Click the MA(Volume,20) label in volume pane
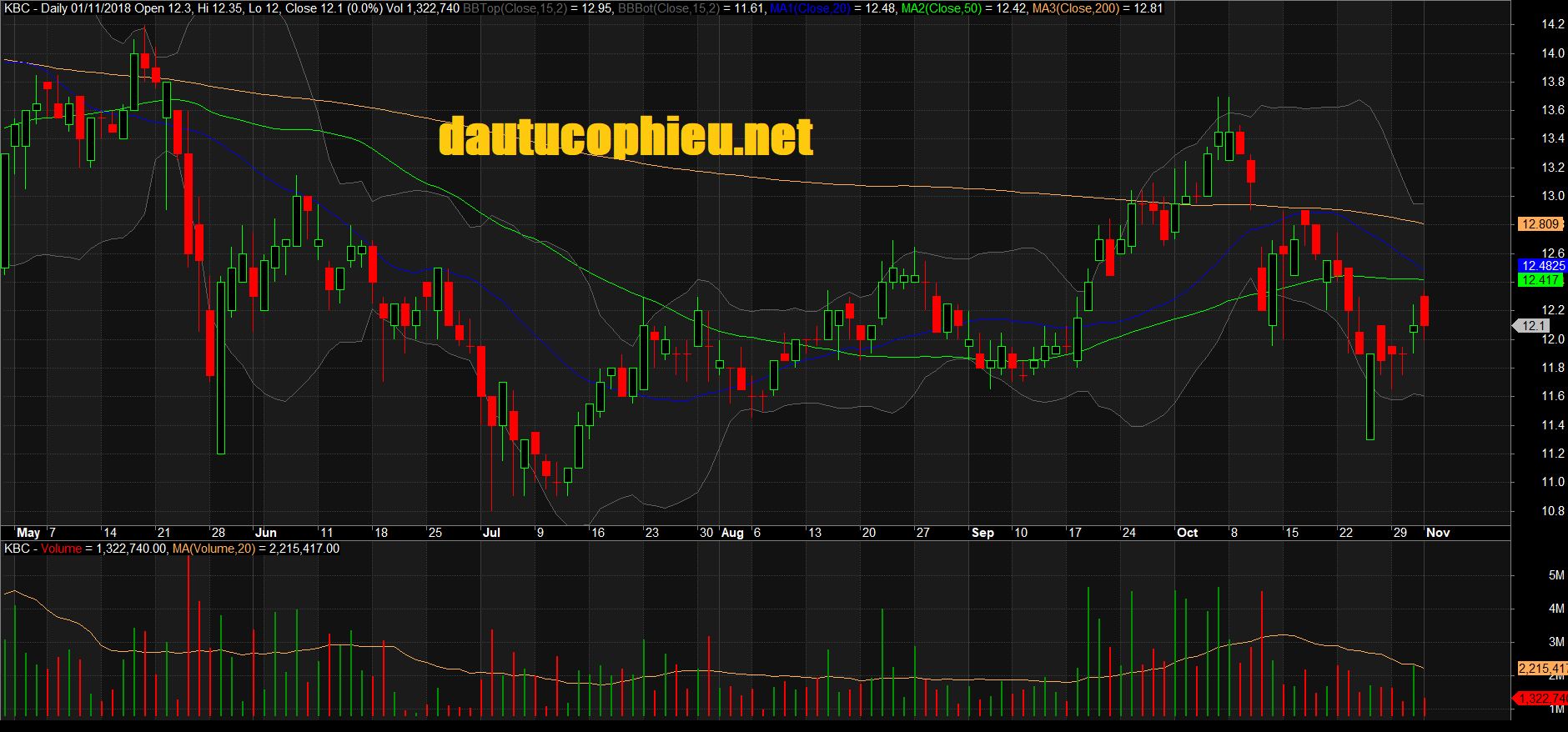The width and height of the screenshot is (1568, 732). coord(214,549)
